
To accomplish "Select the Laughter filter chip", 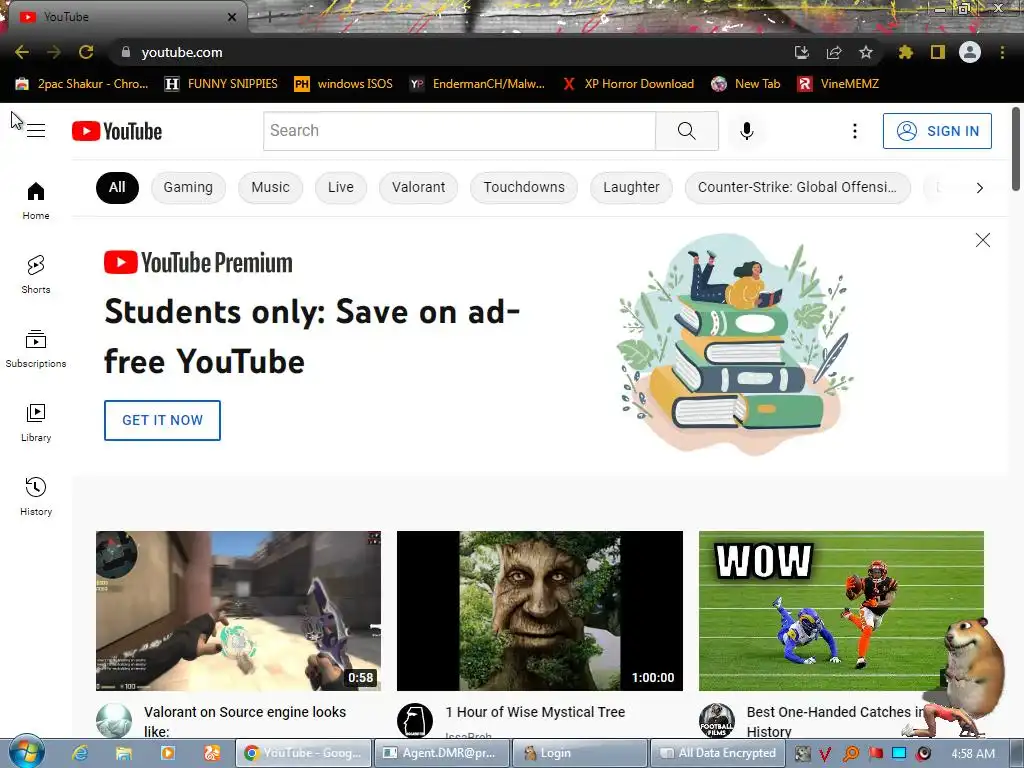I will point(631,187).
